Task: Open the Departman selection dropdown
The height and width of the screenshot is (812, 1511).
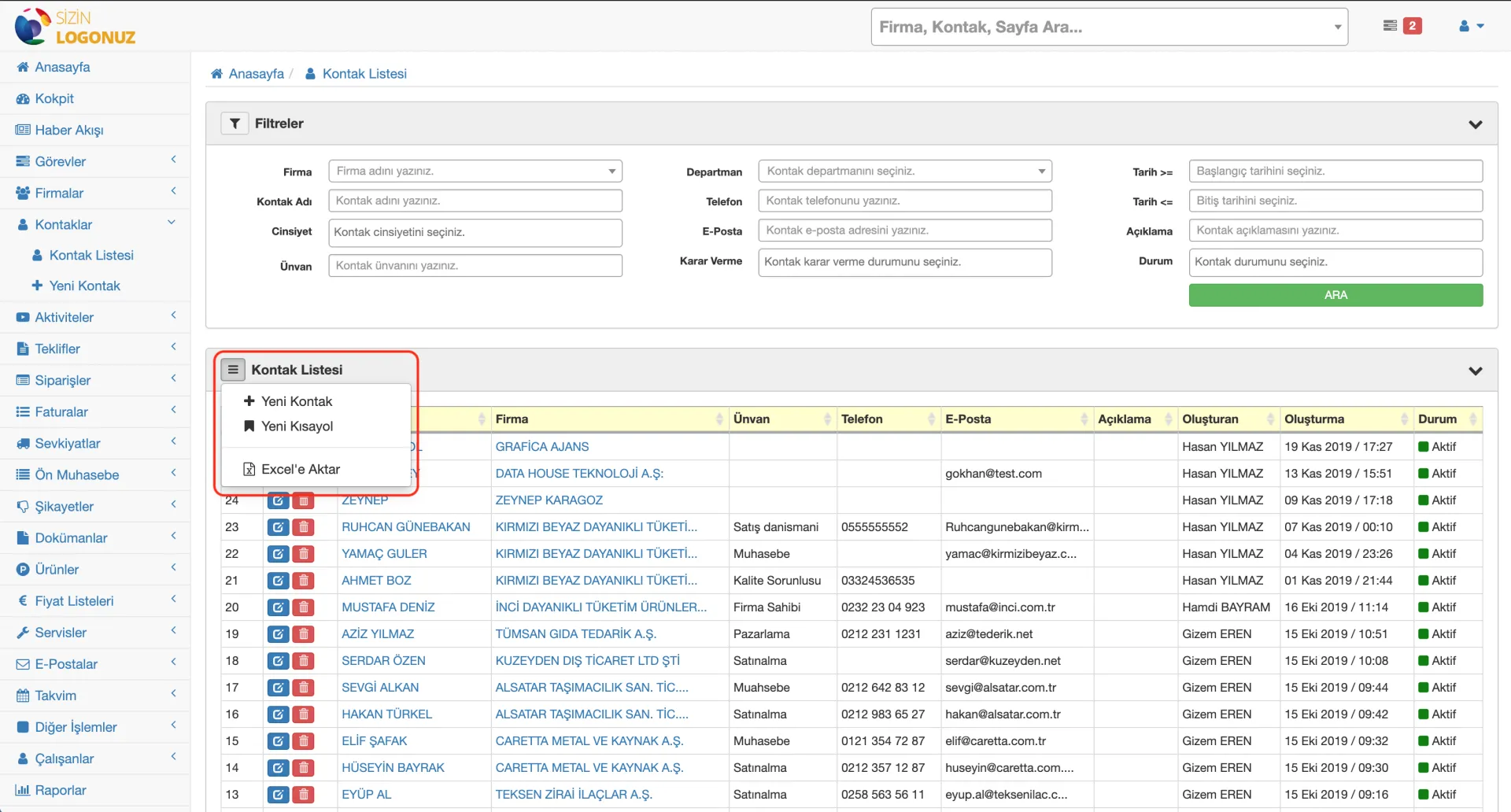Action: click(x=1042, y=171)
